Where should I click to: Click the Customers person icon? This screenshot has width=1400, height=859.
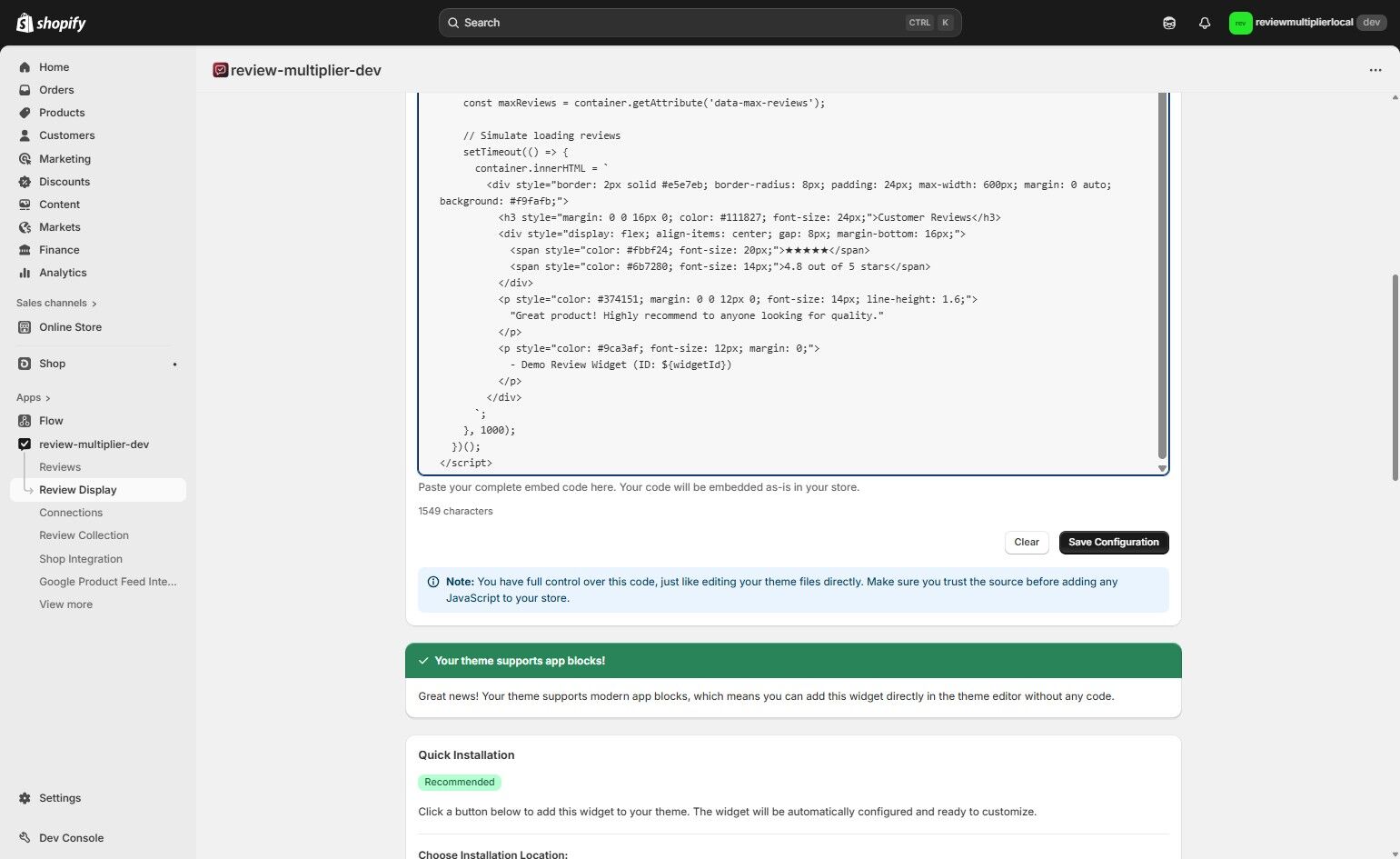[x=25, y=135]
